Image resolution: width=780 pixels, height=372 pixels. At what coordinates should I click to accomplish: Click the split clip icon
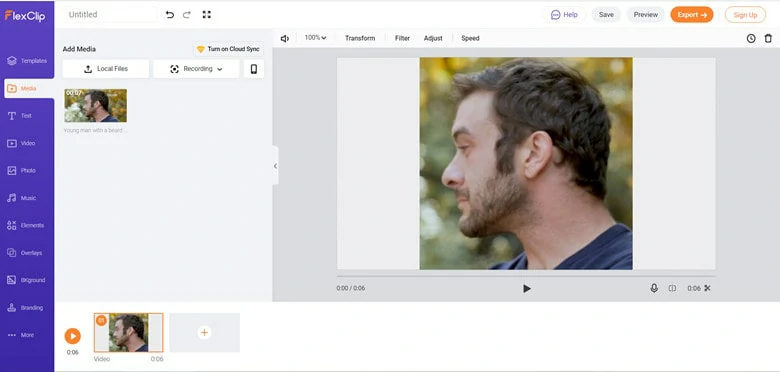(672, 288)
